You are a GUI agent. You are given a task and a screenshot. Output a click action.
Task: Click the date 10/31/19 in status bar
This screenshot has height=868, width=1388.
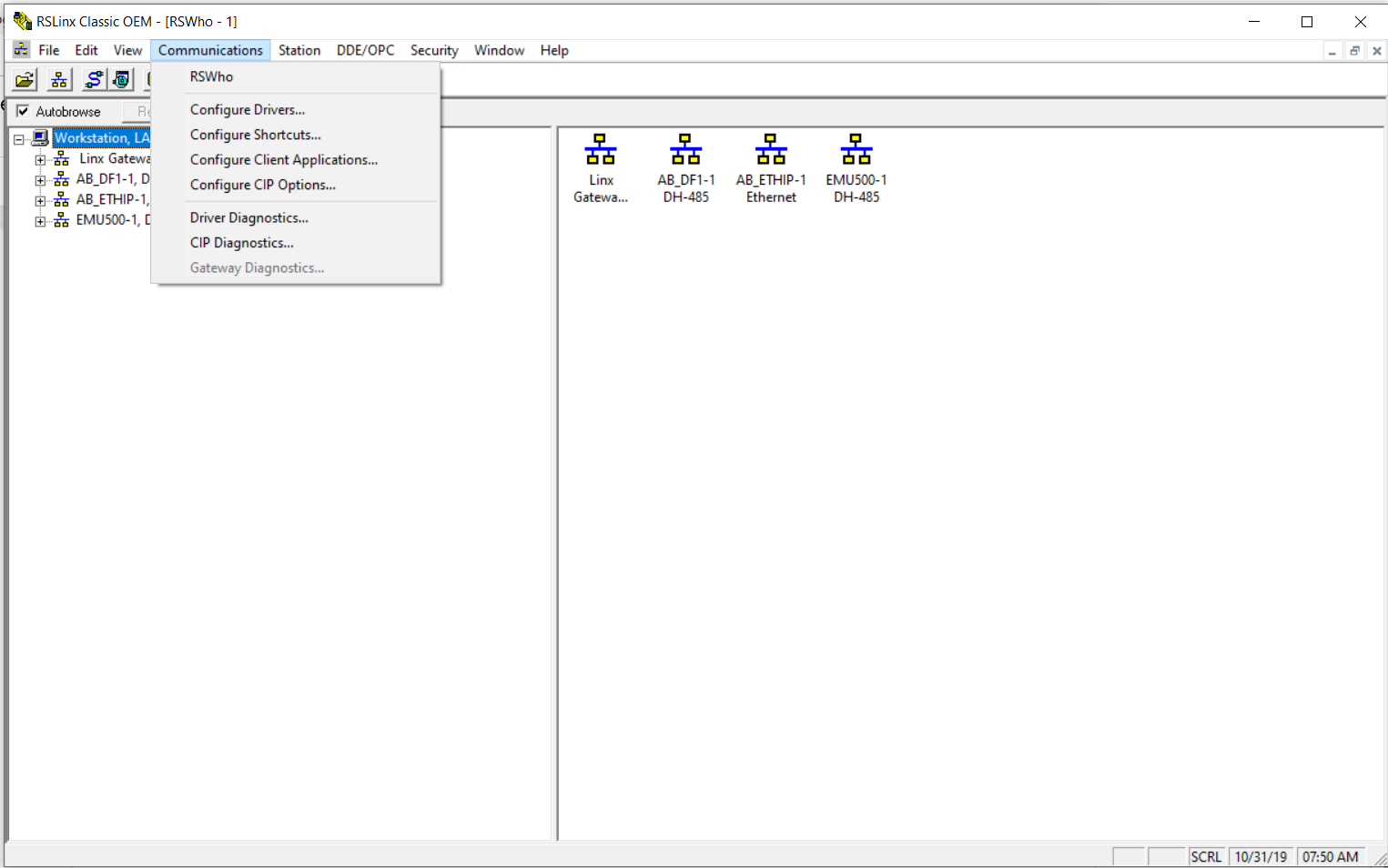click(1261, 857)
